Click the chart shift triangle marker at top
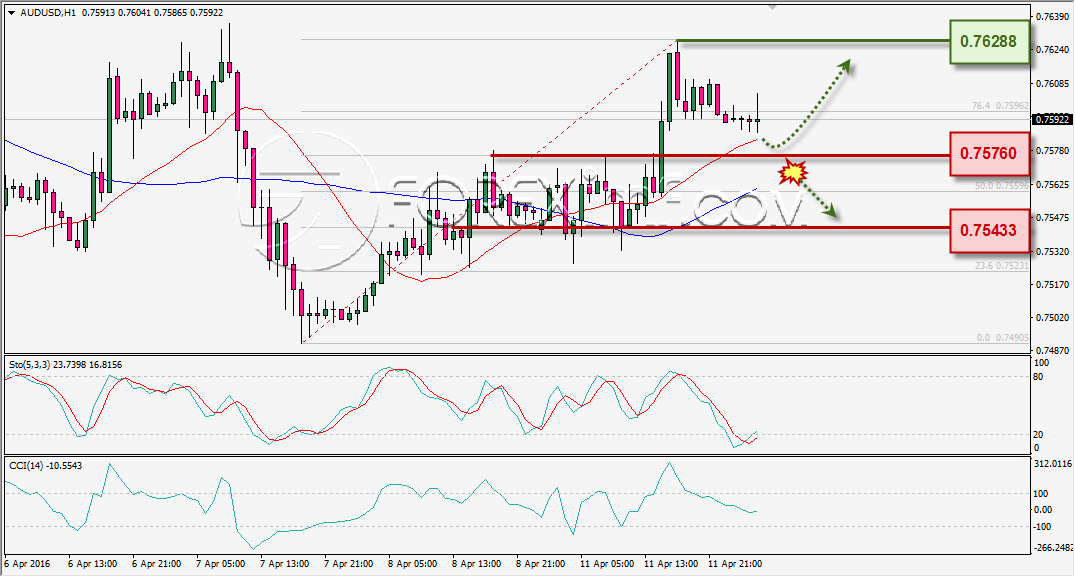The image size is (1075, 577). [x=773, y=8]
